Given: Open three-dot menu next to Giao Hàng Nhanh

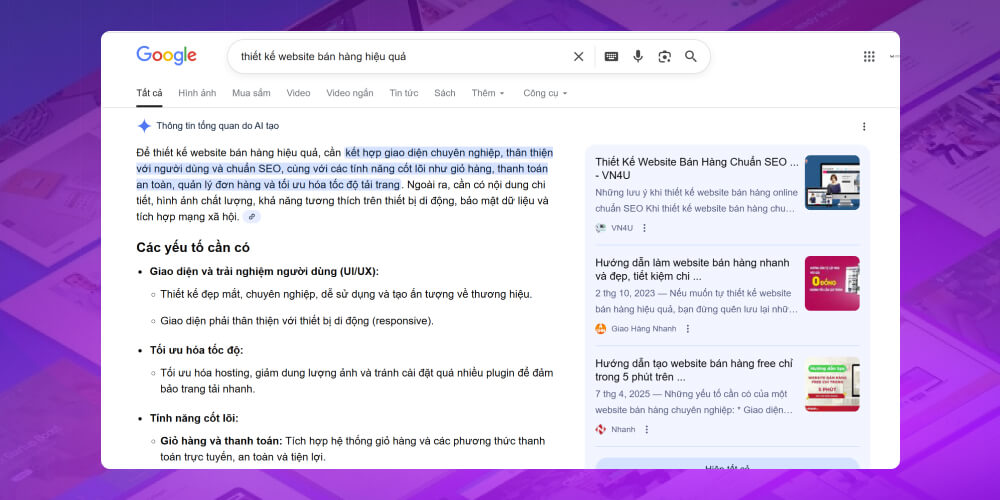Looking at the screenshot, I should (x=688, y=328).
